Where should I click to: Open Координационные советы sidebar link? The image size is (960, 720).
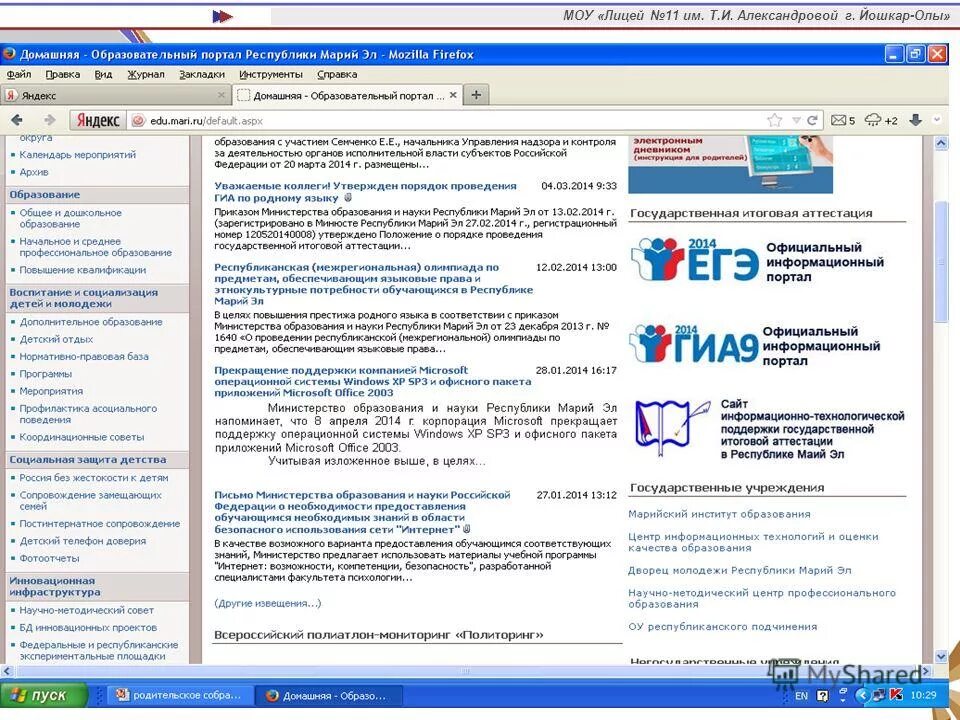click(81, 437)
